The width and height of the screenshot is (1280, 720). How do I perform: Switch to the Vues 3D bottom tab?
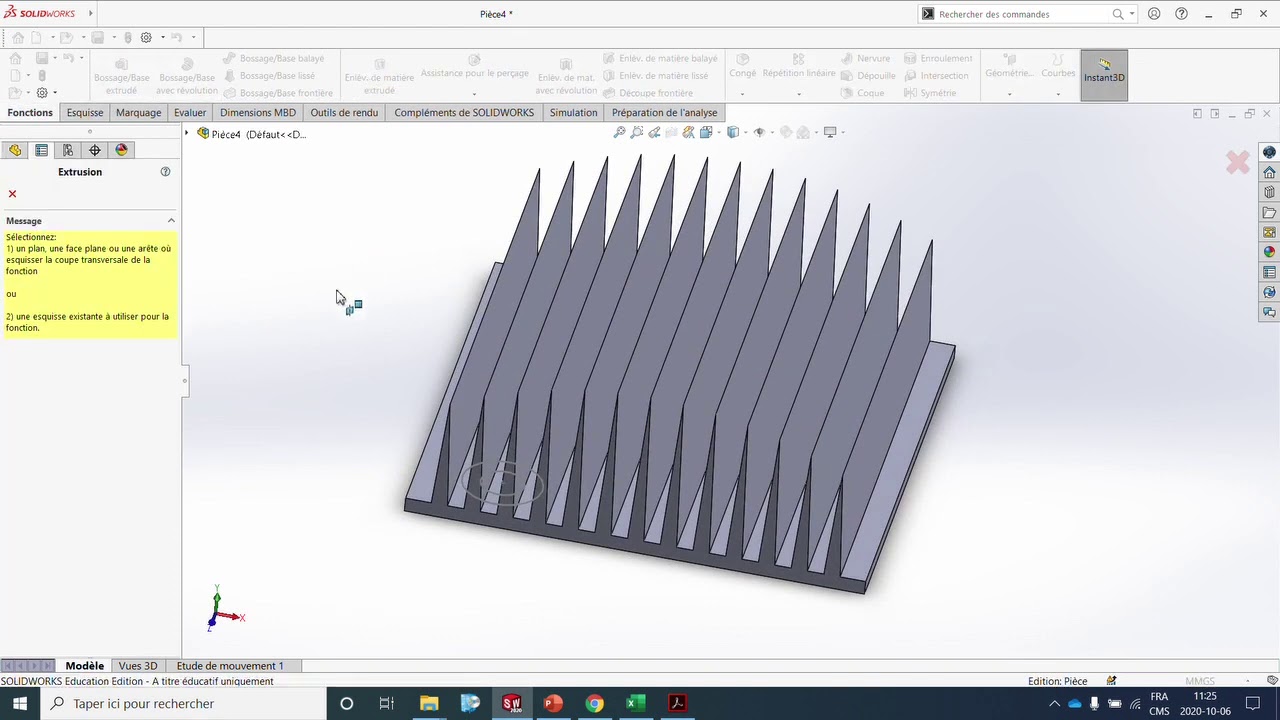138,666
